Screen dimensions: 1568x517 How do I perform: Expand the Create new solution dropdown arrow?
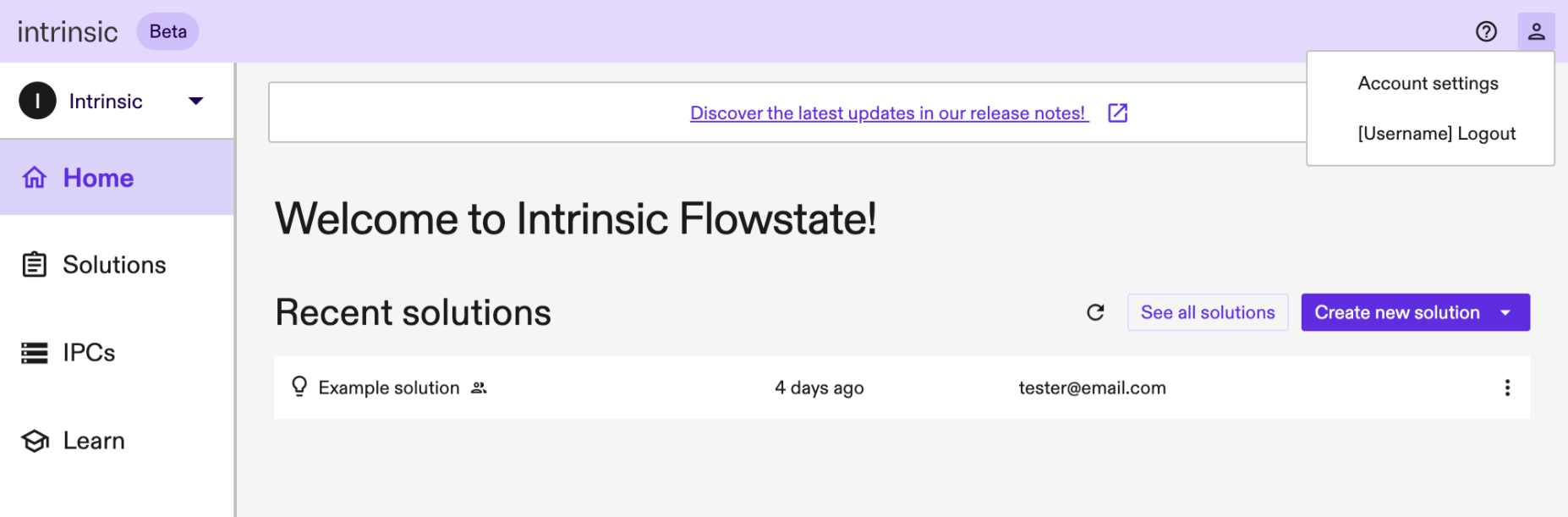pyautogui.click(x=1505, y=312)
